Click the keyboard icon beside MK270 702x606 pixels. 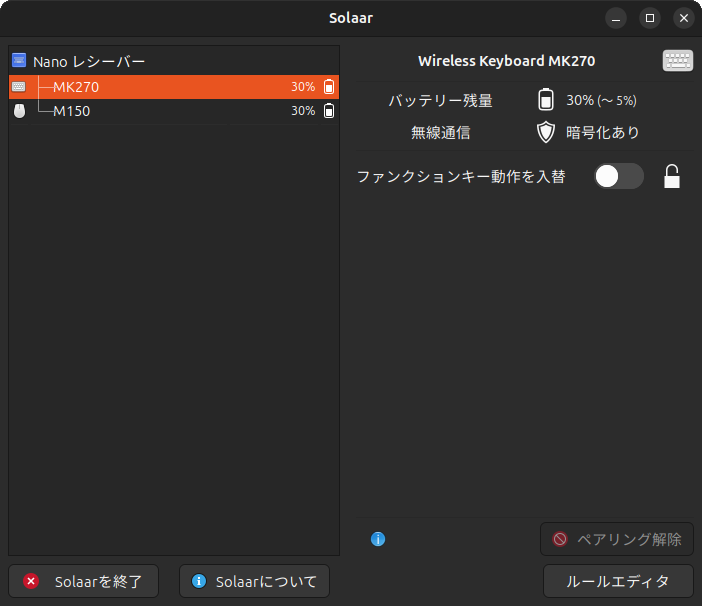19,87
